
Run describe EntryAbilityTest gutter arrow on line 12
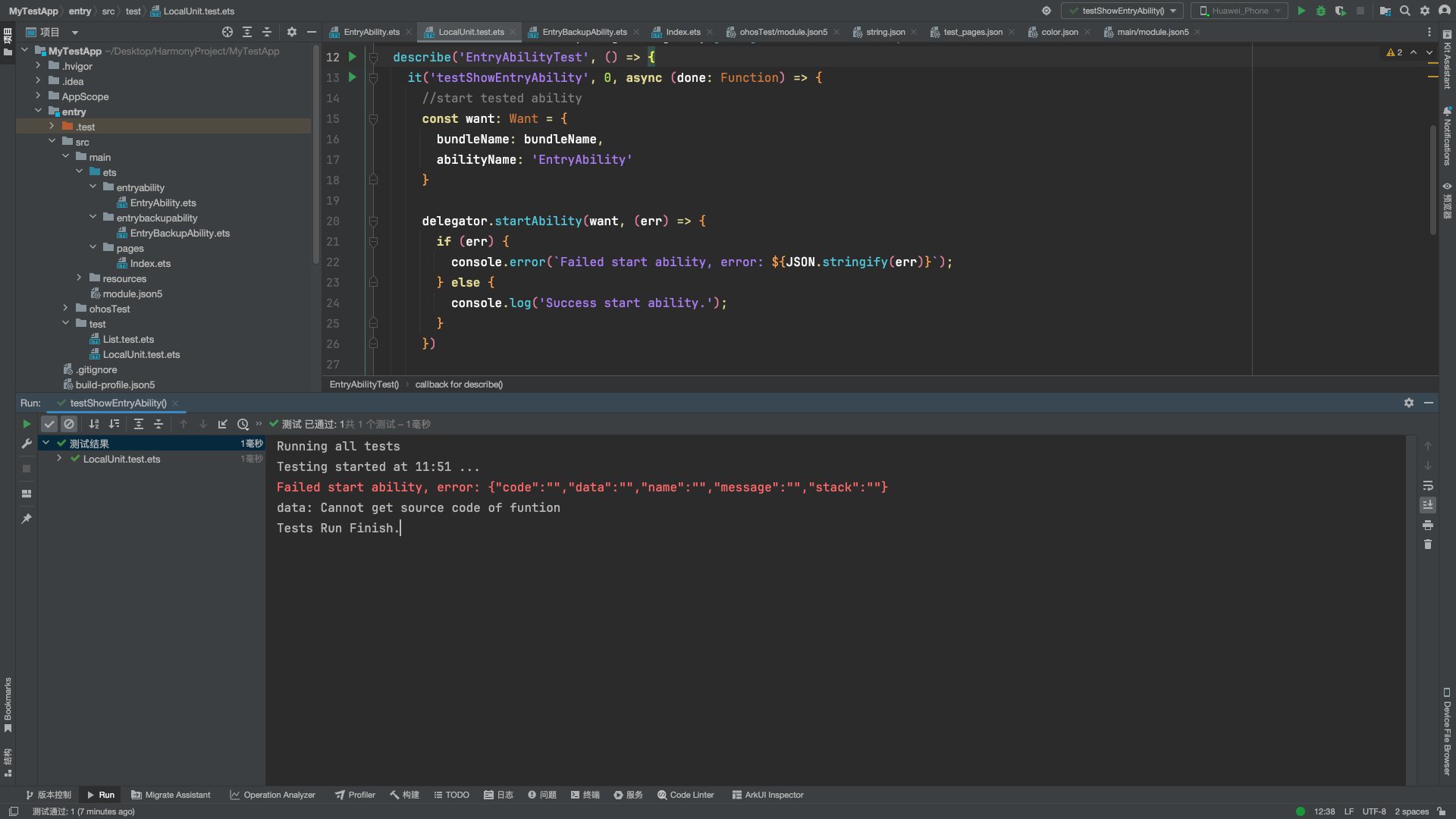(x=352, y=57)
